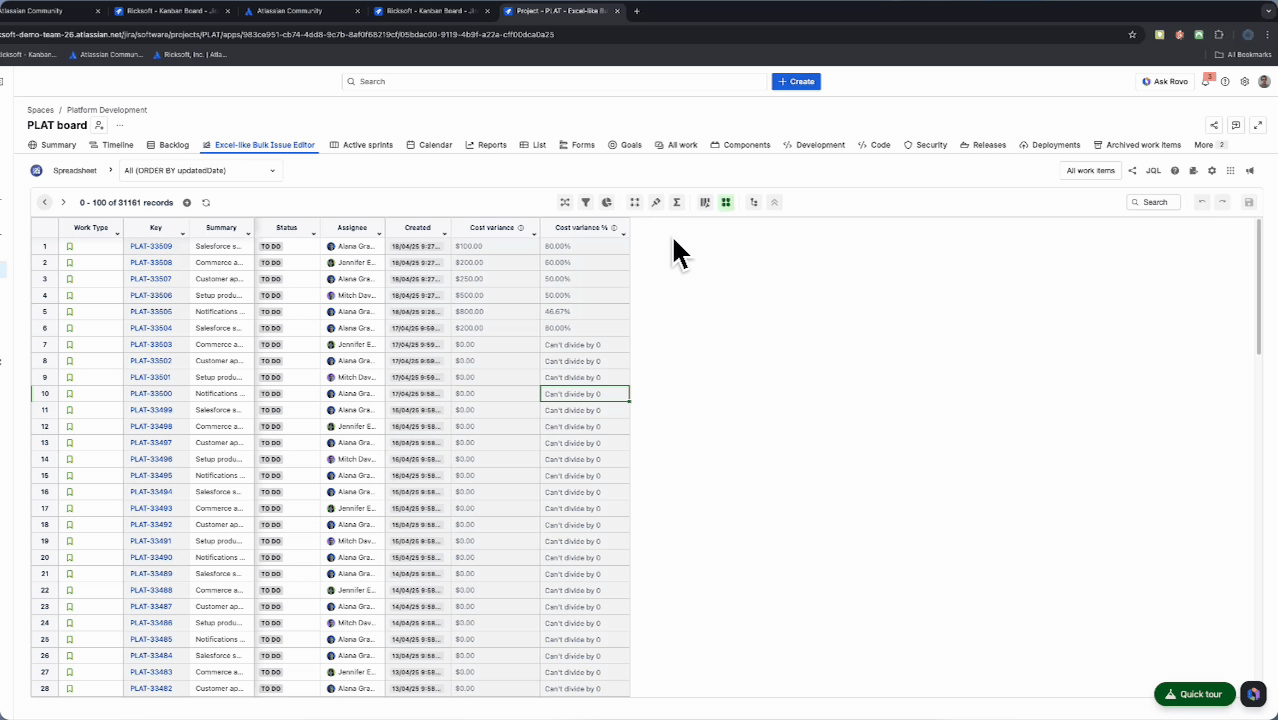Select the Sum (Σ) aggregation icon
Image resolution: width=1278 pixels, height=720 pixels.
676,202
